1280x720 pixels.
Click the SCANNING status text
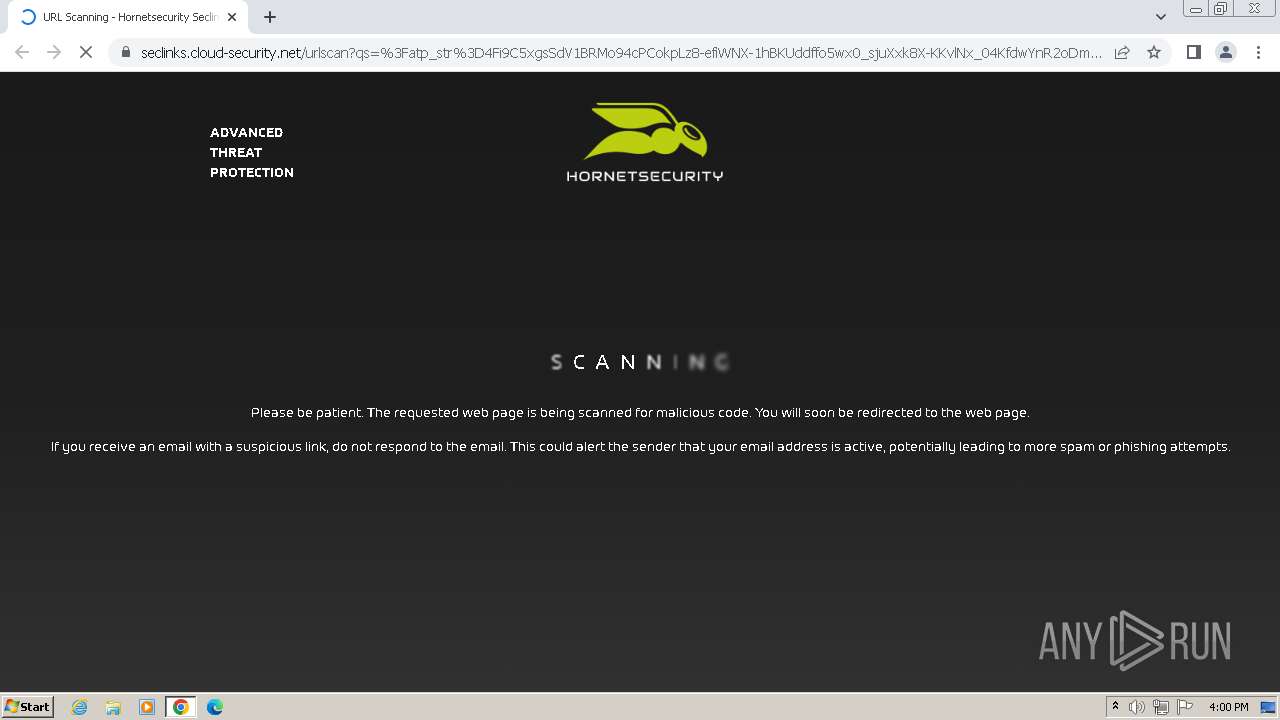pyautogui.click(x=640, y=362)
